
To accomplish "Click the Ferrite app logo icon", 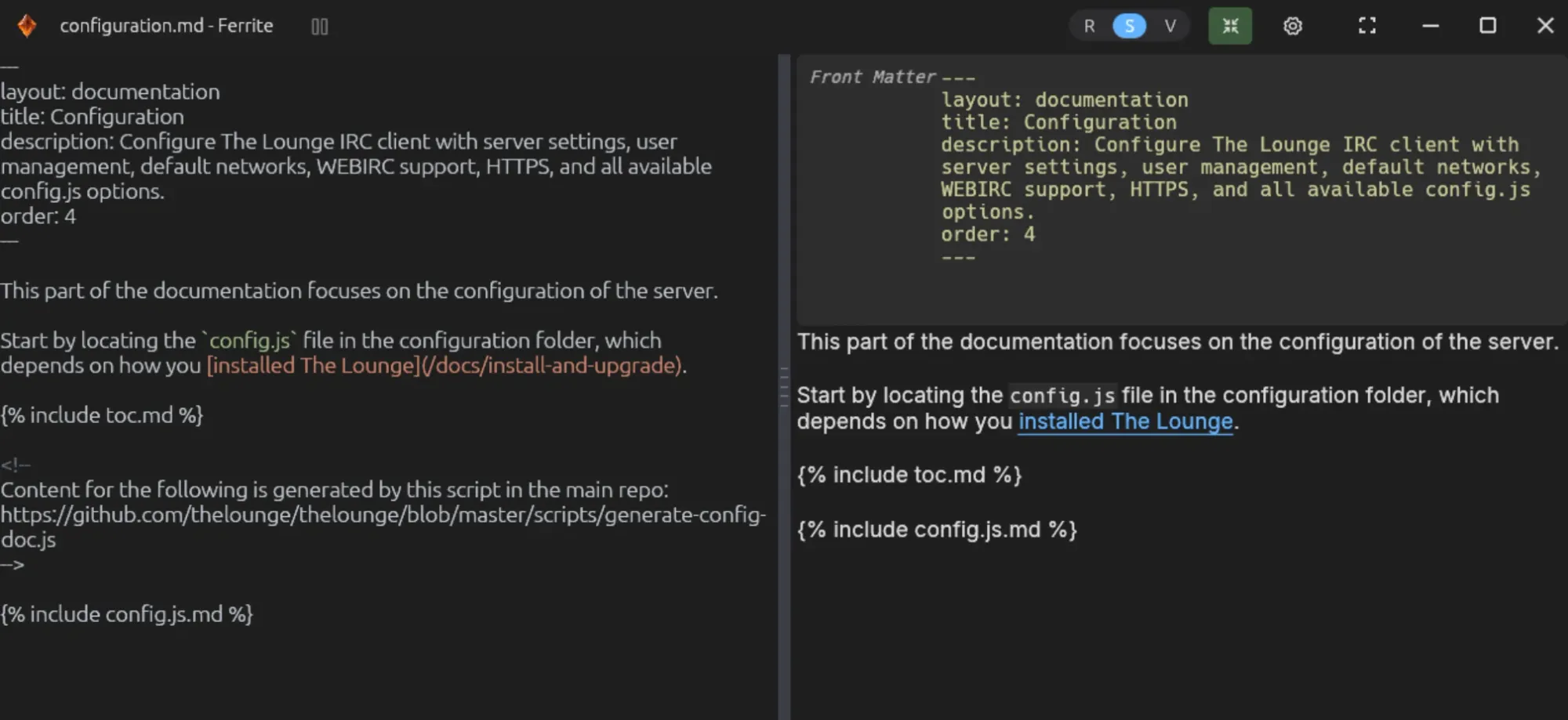I will [27, 26].
